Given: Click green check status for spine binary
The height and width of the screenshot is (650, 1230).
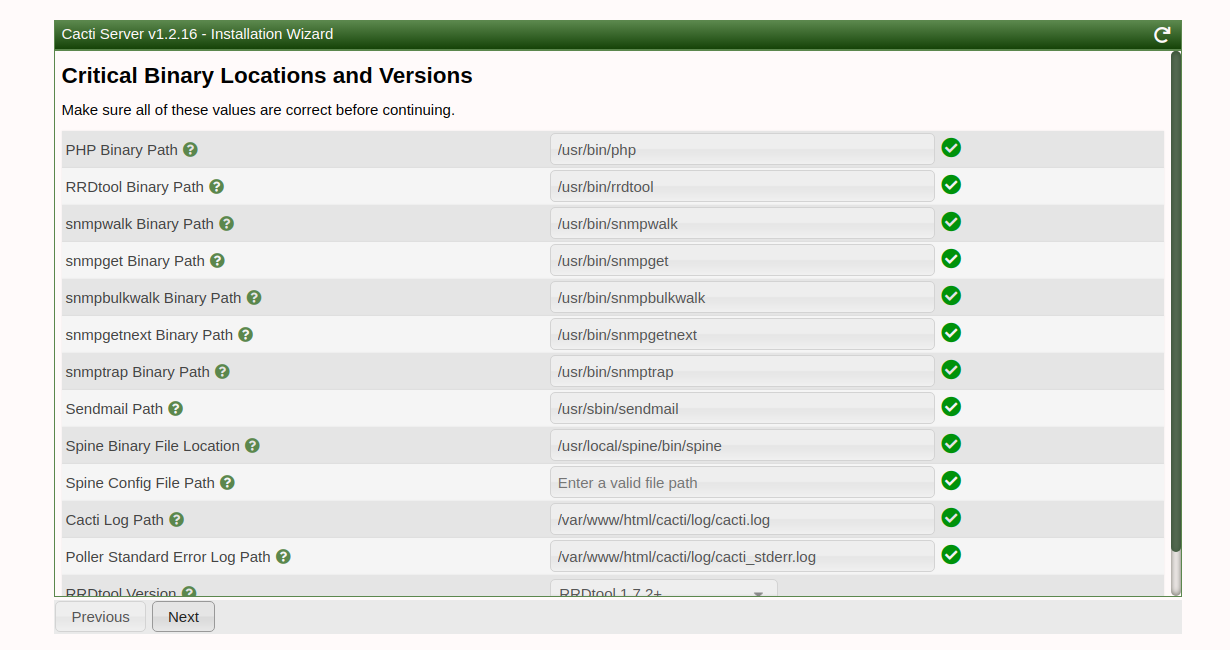Looking at the screenshot, I should (x=951, y=444).
